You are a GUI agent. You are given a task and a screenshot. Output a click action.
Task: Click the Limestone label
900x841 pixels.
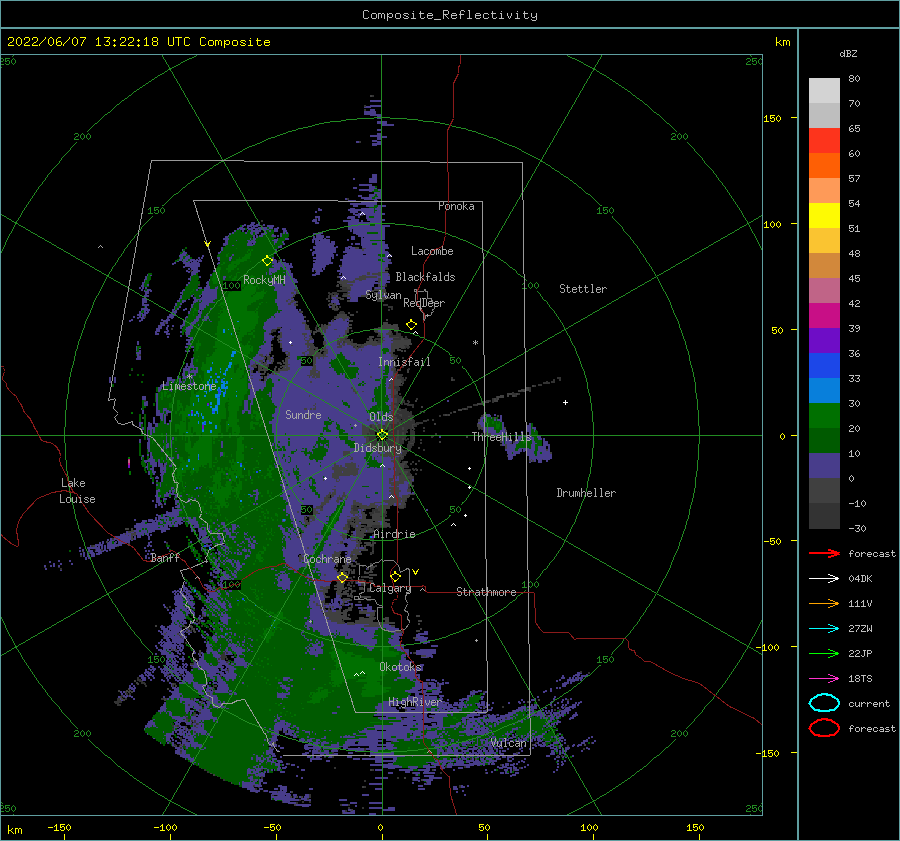[189, 386]
